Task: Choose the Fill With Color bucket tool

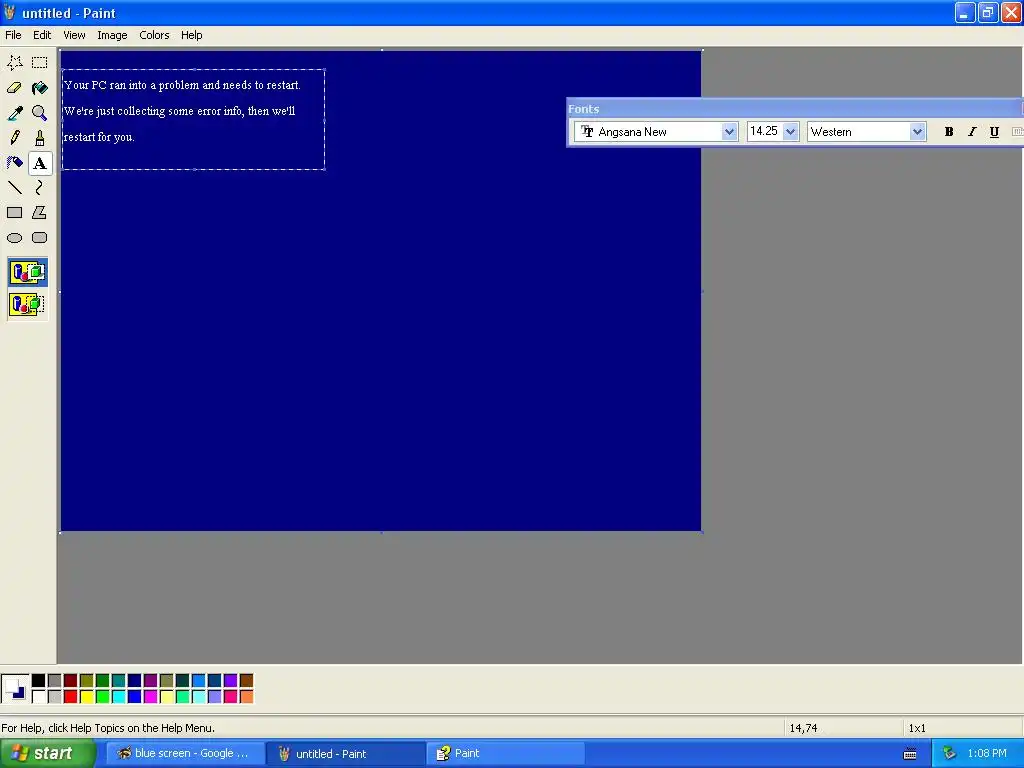Action: 40,88
